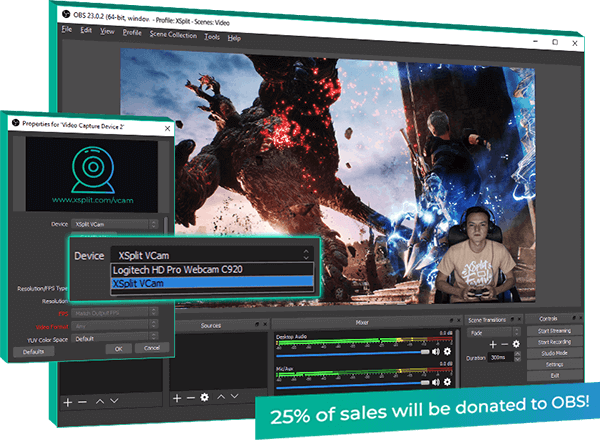Select highlighted XSplit VCam list option
Viewport: 600px width, 440px height.
(212, 284)
